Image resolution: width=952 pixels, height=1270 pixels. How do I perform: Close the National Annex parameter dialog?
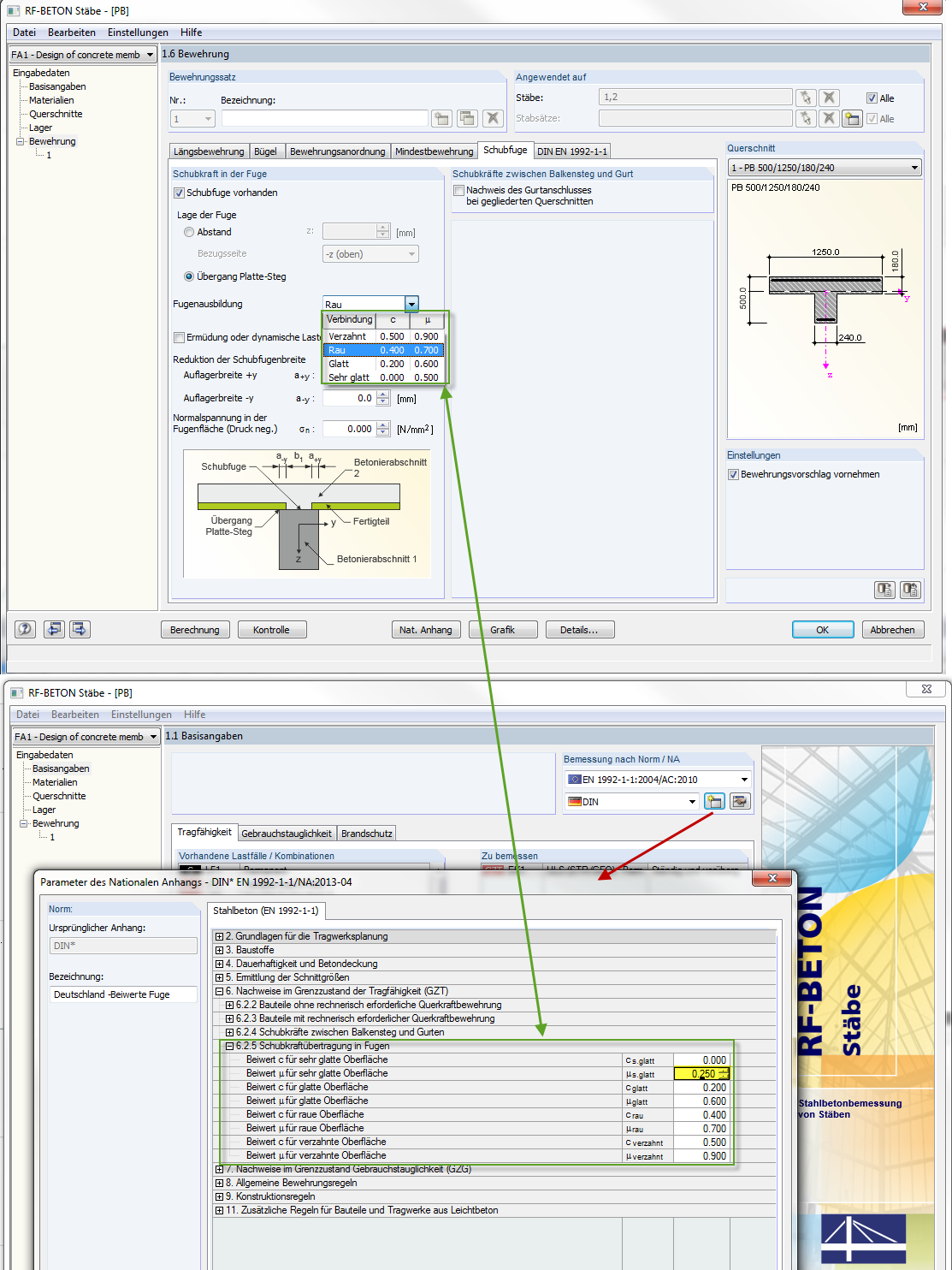point(772,878)
